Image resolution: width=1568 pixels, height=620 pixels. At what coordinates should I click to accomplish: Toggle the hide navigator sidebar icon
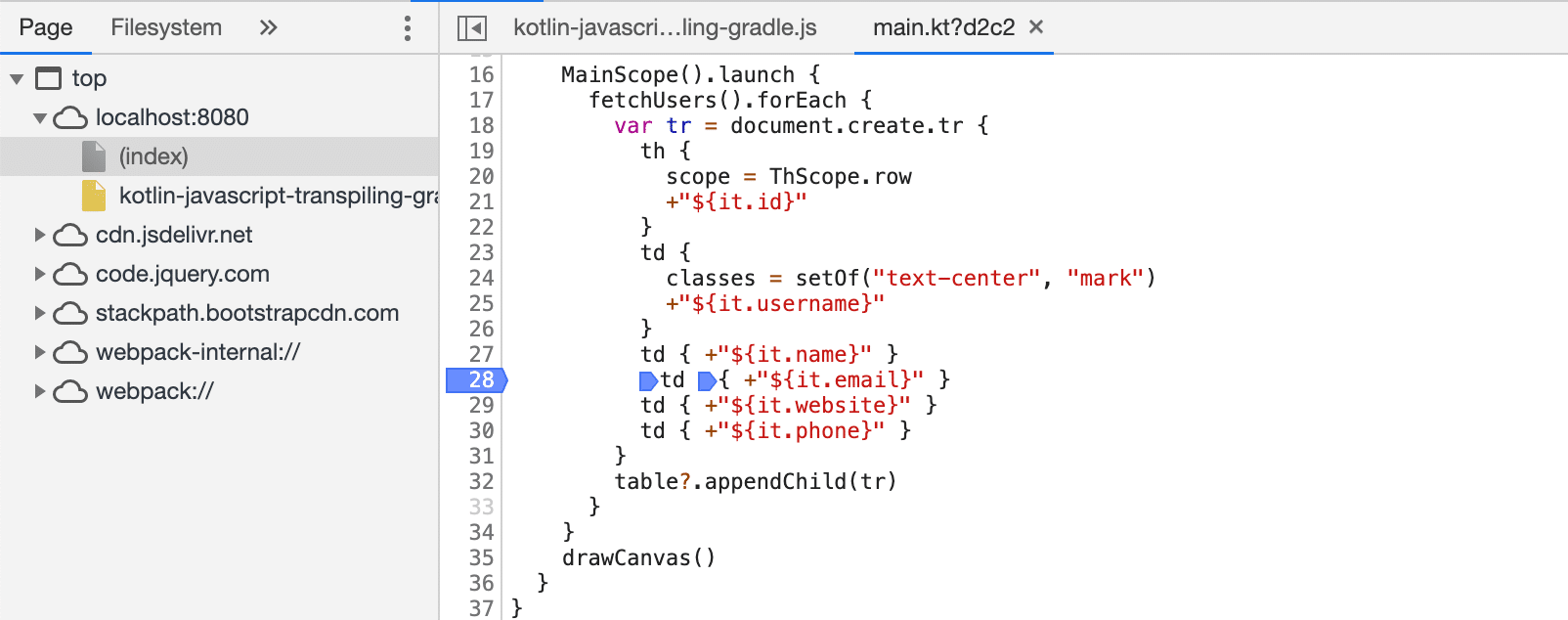pyautogui.click(x=472, y=28)
